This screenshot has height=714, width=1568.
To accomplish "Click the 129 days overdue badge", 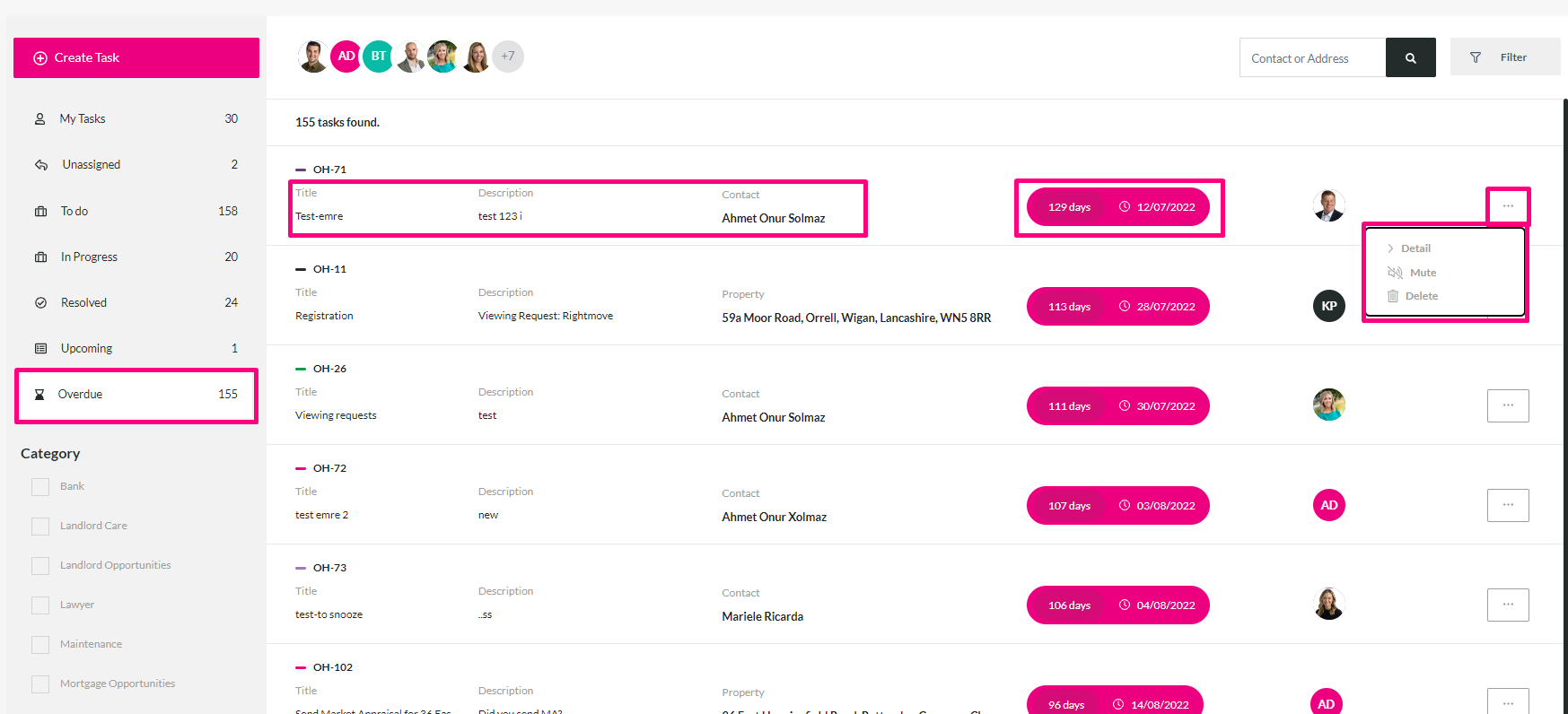I will click(x=1069, y=207).
